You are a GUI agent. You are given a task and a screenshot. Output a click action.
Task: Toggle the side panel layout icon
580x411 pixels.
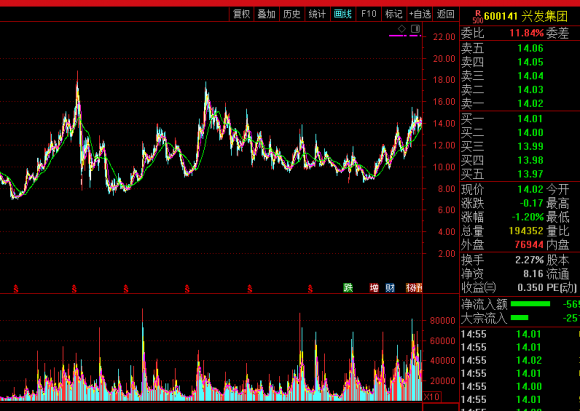415,28
